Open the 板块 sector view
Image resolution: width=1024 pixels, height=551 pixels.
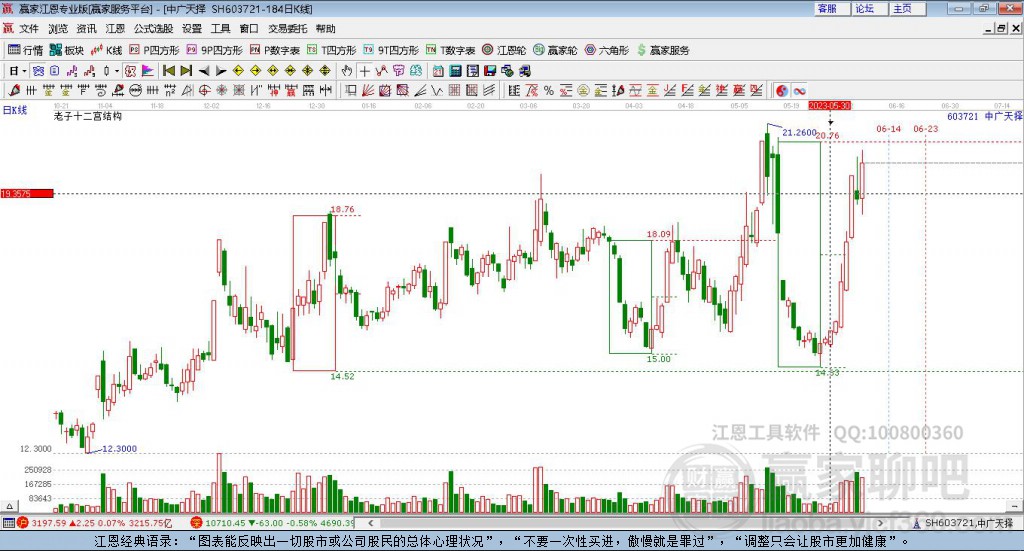pyautogui.click(x=68, y=50)
